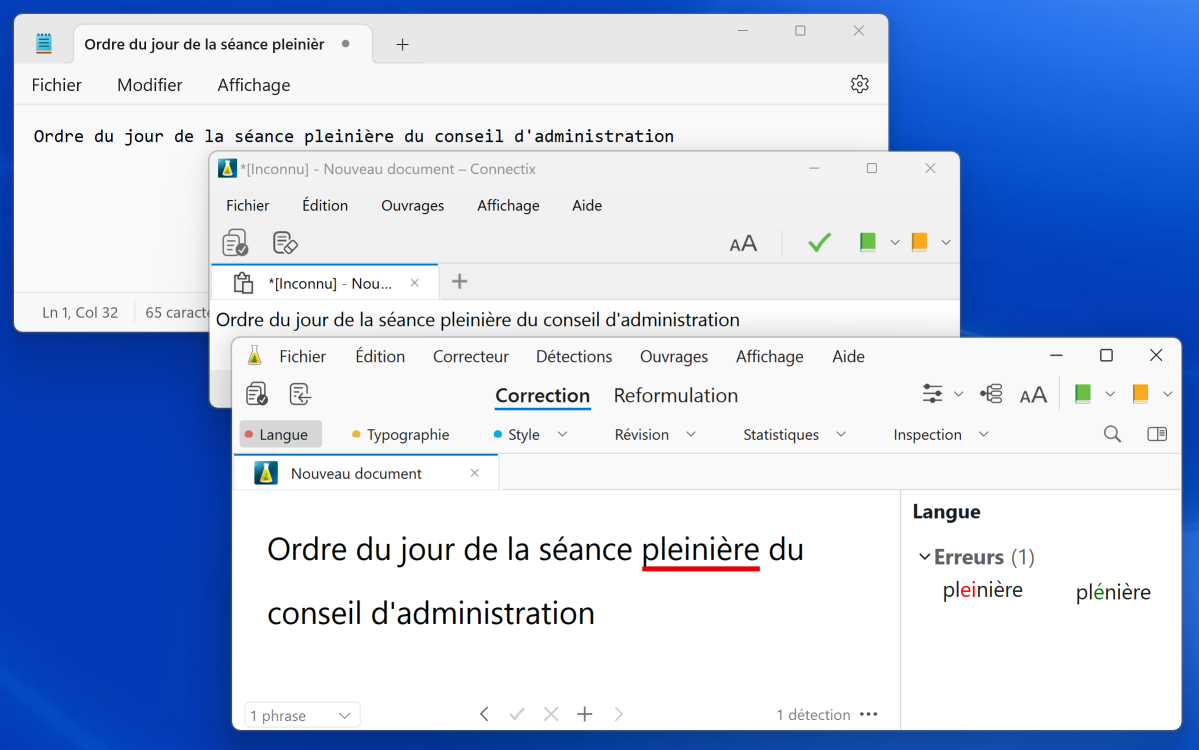Viewport: 1199px width, 750px height.
Task: Click the text size AA icon in corrector
Action: point(1033,395)
